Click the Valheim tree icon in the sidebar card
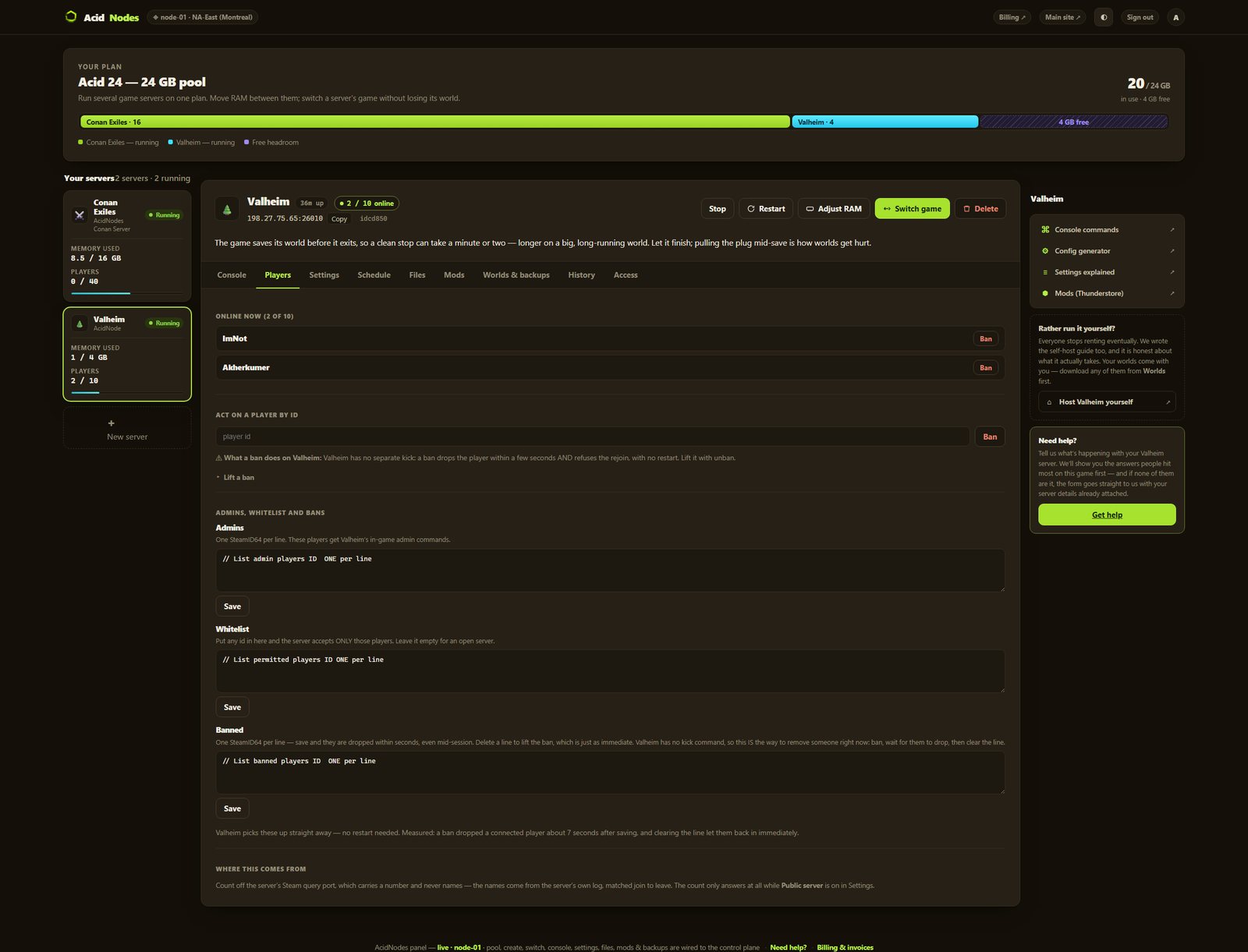Screen dimensions: 1248x952 pos(79,324)
